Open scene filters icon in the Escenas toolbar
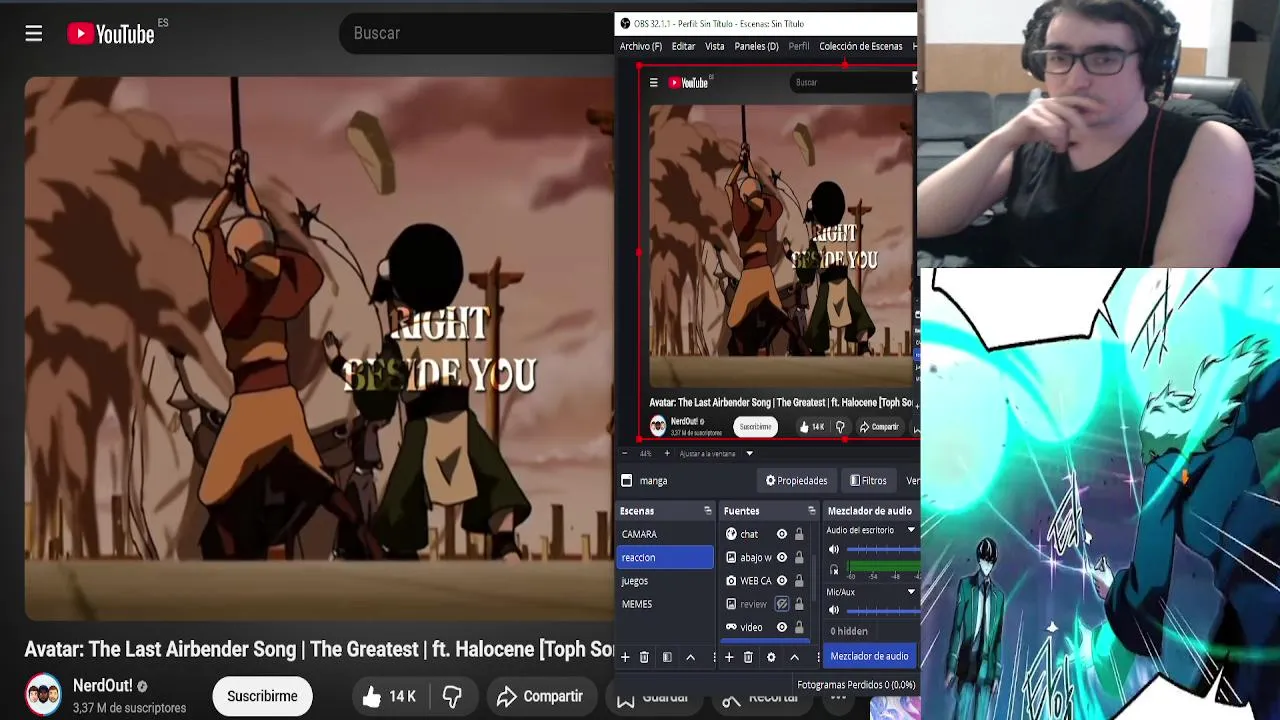Screen dimensions: 1280x720 (x=667, y=657)
